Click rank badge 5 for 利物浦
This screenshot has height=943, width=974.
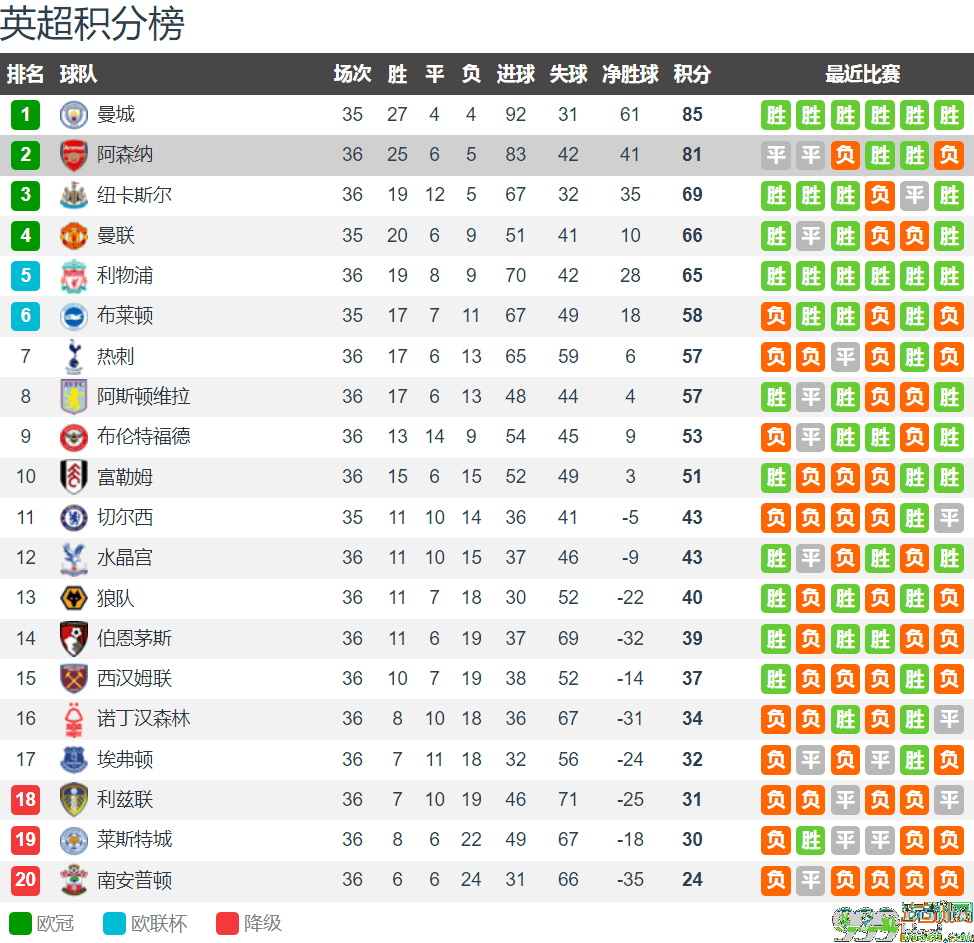point(25,276)
